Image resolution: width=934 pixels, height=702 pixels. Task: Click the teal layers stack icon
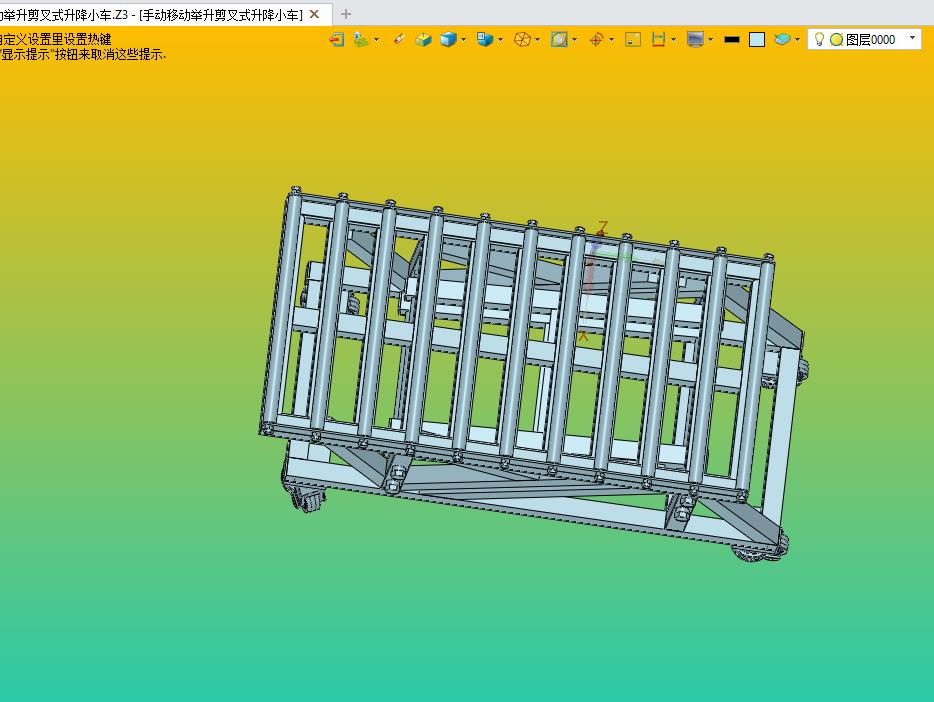click(x=782, y=39)
